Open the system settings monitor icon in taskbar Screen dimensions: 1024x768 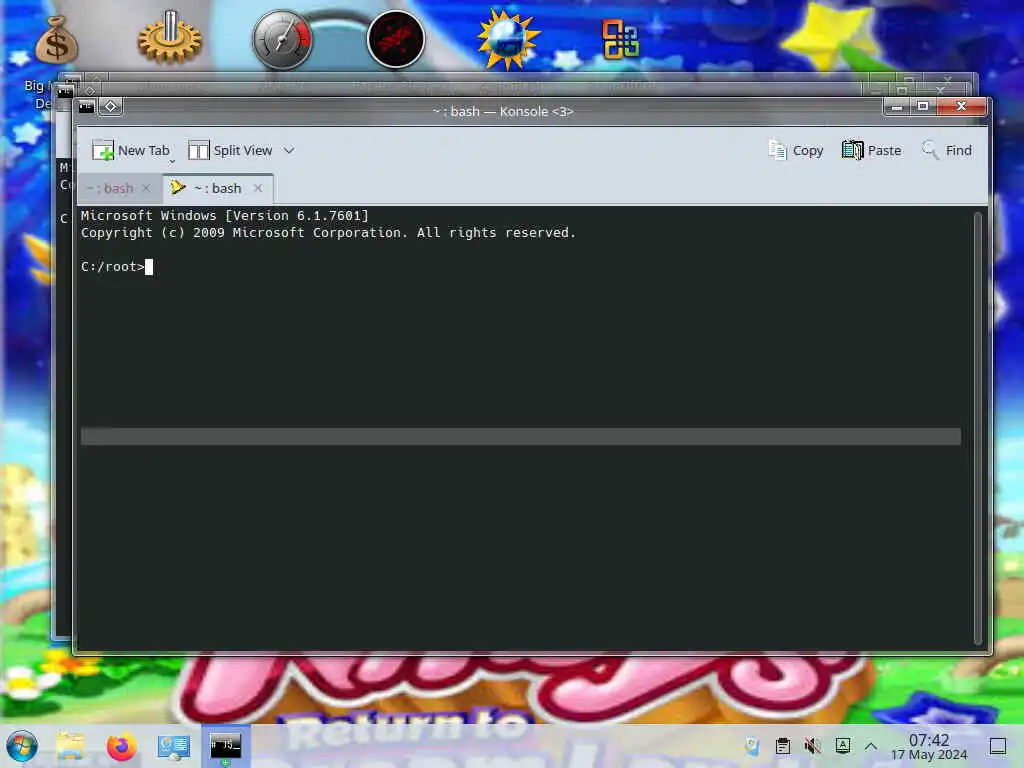pyautogui.click(x=174, y=746)
